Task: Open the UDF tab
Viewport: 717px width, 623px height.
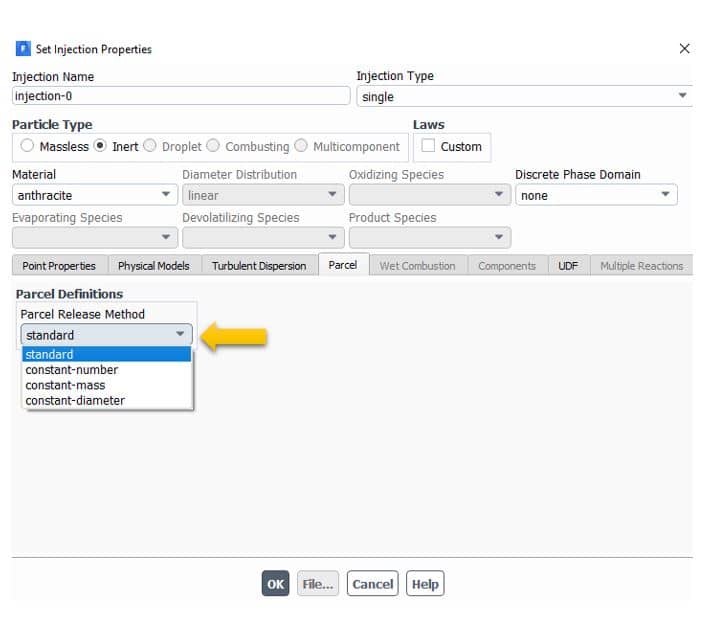Action: pos(568,266)
